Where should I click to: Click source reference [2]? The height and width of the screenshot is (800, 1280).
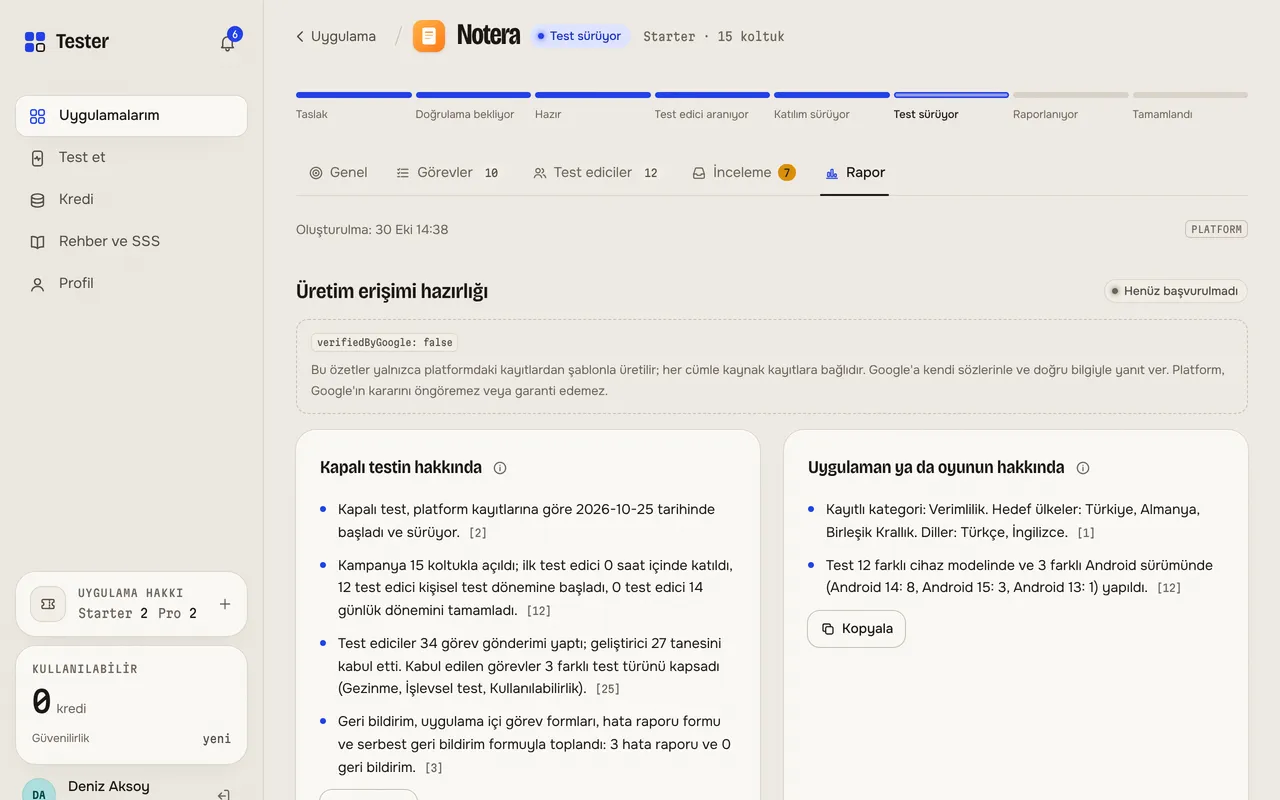pyautogui.click(x=478, y=534)
